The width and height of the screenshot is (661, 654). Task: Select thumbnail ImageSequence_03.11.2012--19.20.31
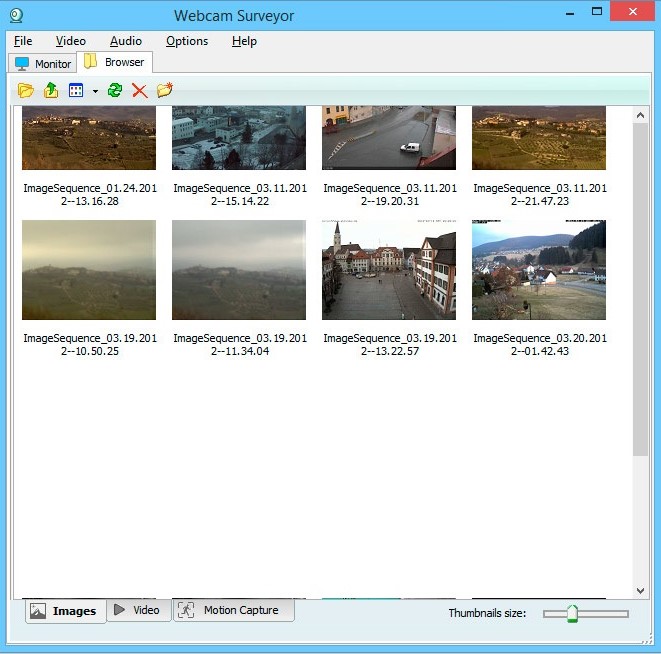tap(389, 138)
